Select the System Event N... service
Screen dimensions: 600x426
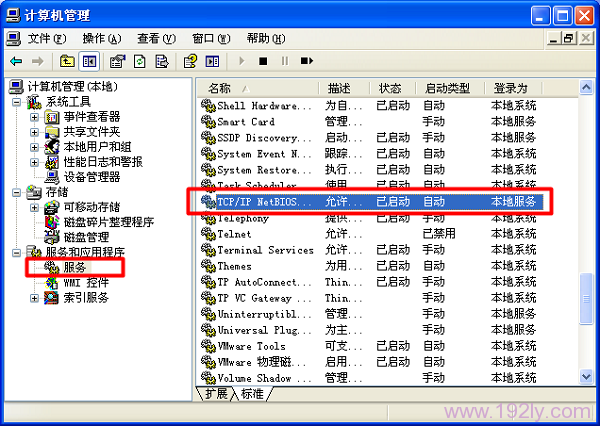coord(371,154)
